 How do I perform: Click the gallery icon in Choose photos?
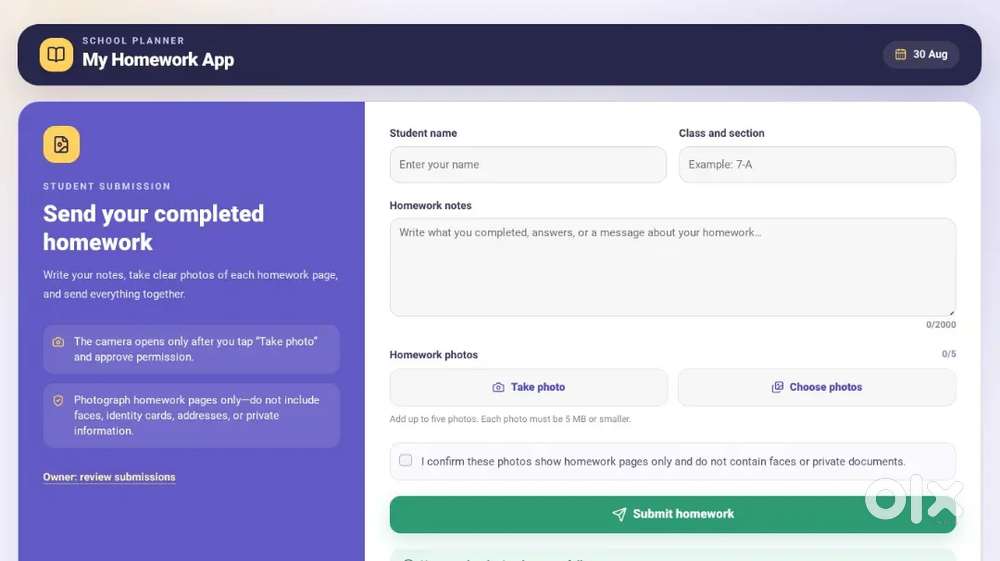pos(777,387)
